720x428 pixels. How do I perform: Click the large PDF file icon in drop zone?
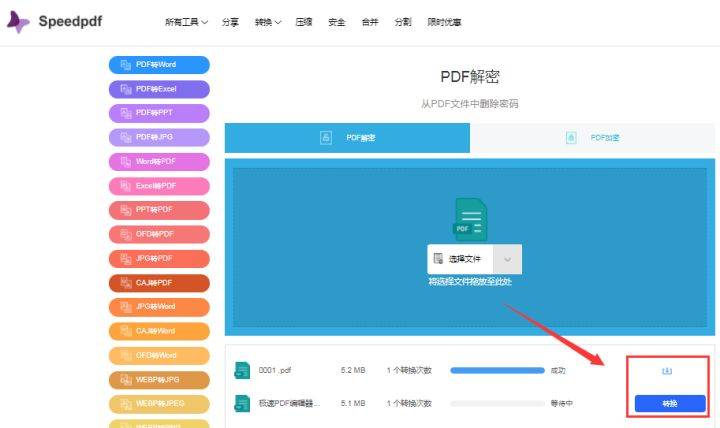(x=470, y=220)
